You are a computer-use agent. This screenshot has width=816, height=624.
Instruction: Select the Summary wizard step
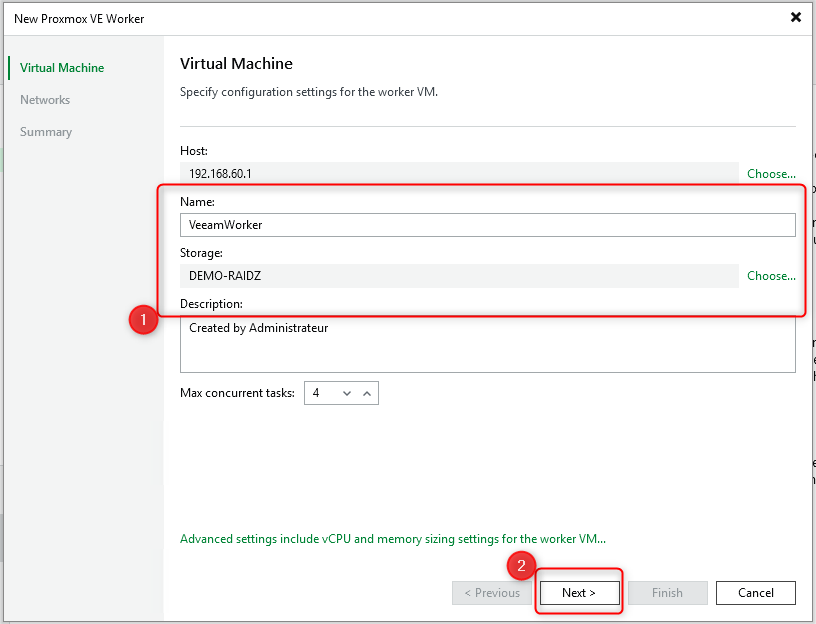[45, 131]
